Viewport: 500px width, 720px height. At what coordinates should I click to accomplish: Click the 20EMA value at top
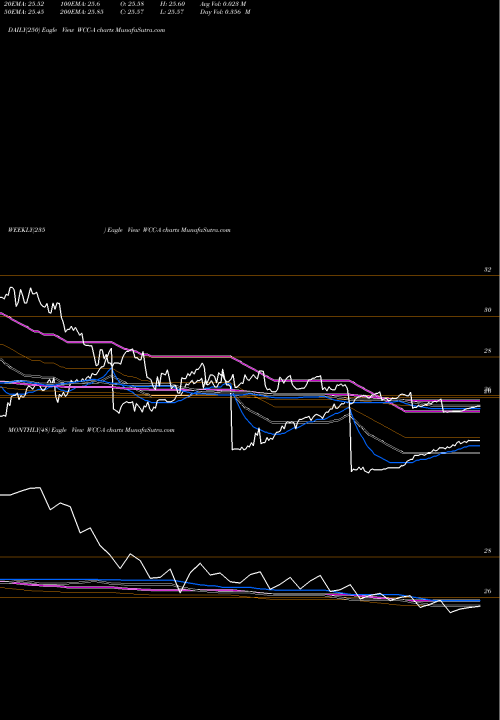coord(24,4)
